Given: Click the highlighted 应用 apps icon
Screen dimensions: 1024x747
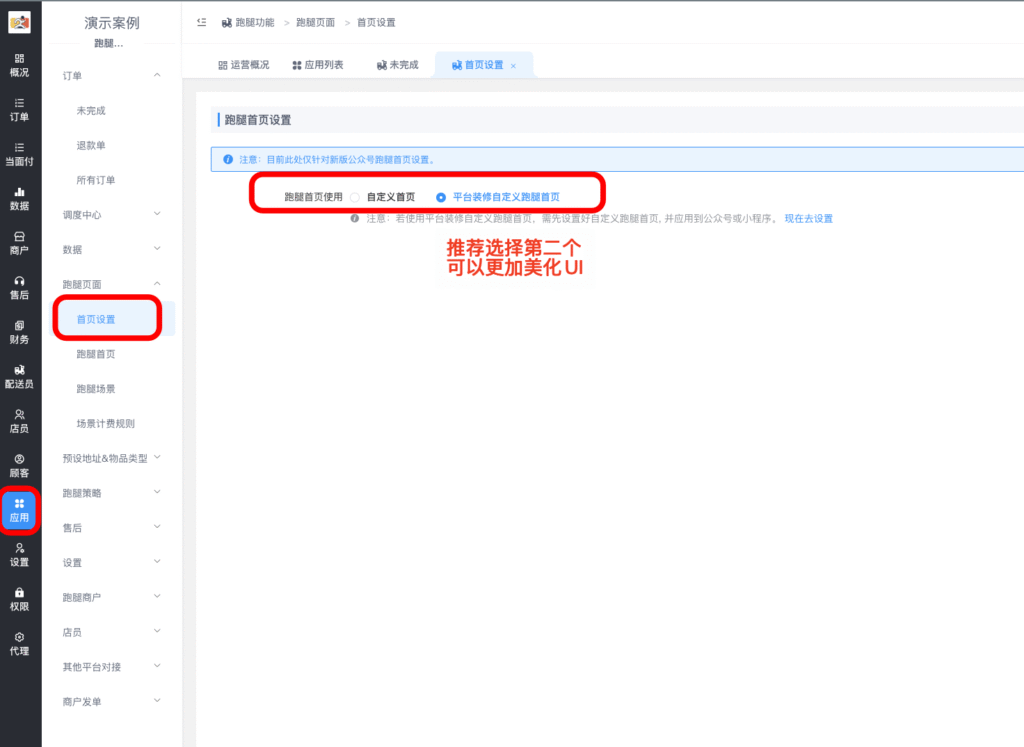Looking at the screenshot, I should 19,511.
